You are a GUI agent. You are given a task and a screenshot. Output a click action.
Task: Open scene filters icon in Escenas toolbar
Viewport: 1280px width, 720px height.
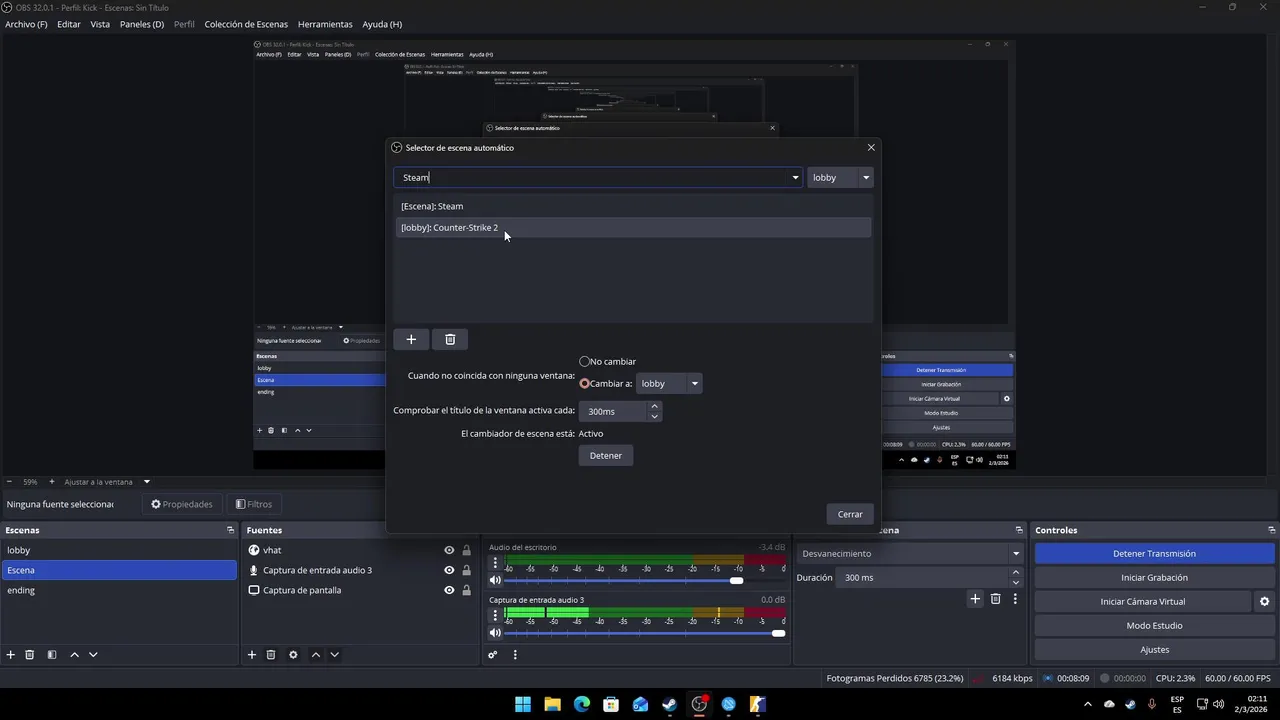(52, 655)
